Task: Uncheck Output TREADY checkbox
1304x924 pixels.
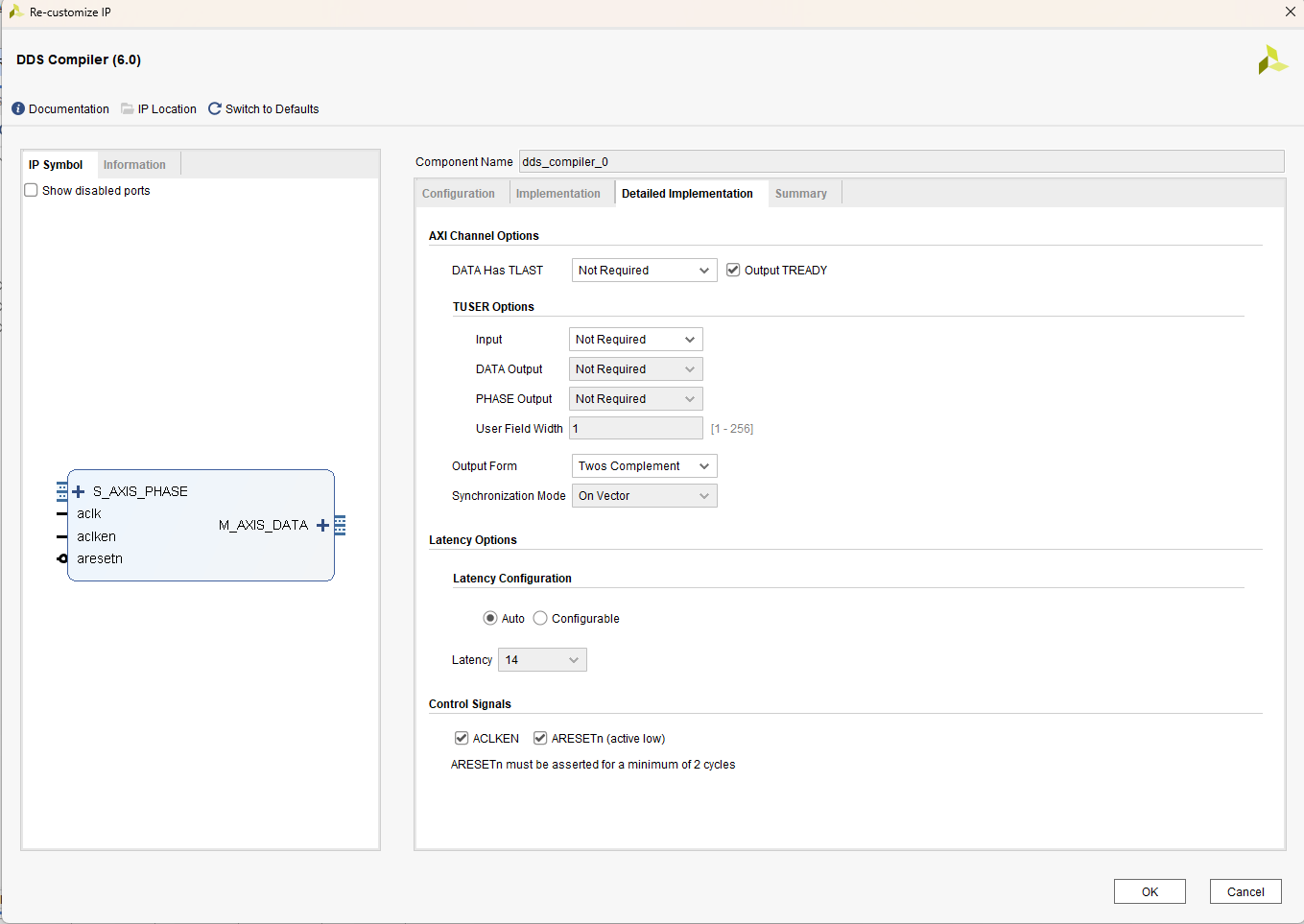Action: click(733, 271)
